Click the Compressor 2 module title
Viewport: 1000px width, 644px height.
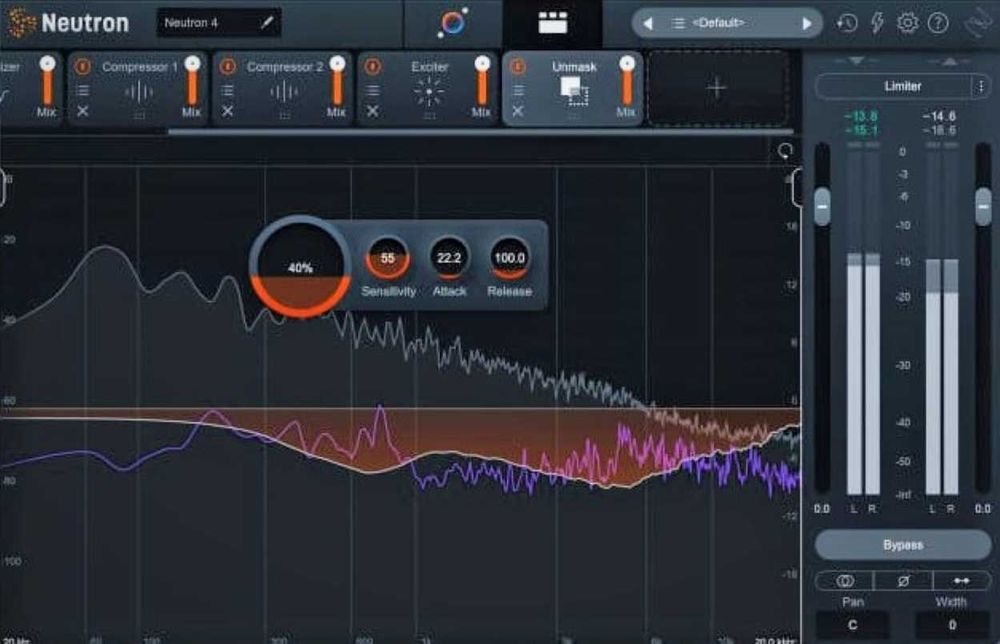pyautogui.click(x=284, y=67)
